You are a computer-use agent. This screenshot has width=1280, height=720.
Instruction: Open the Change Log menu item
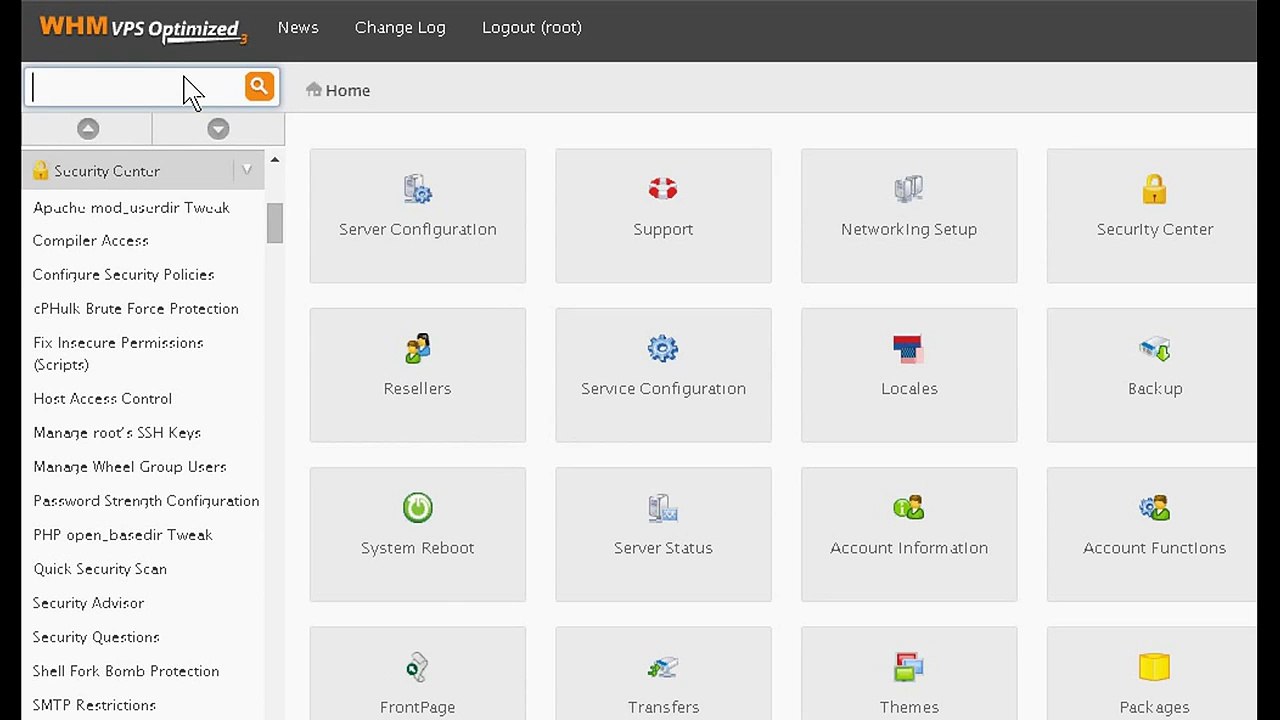[x=400, y=28]
